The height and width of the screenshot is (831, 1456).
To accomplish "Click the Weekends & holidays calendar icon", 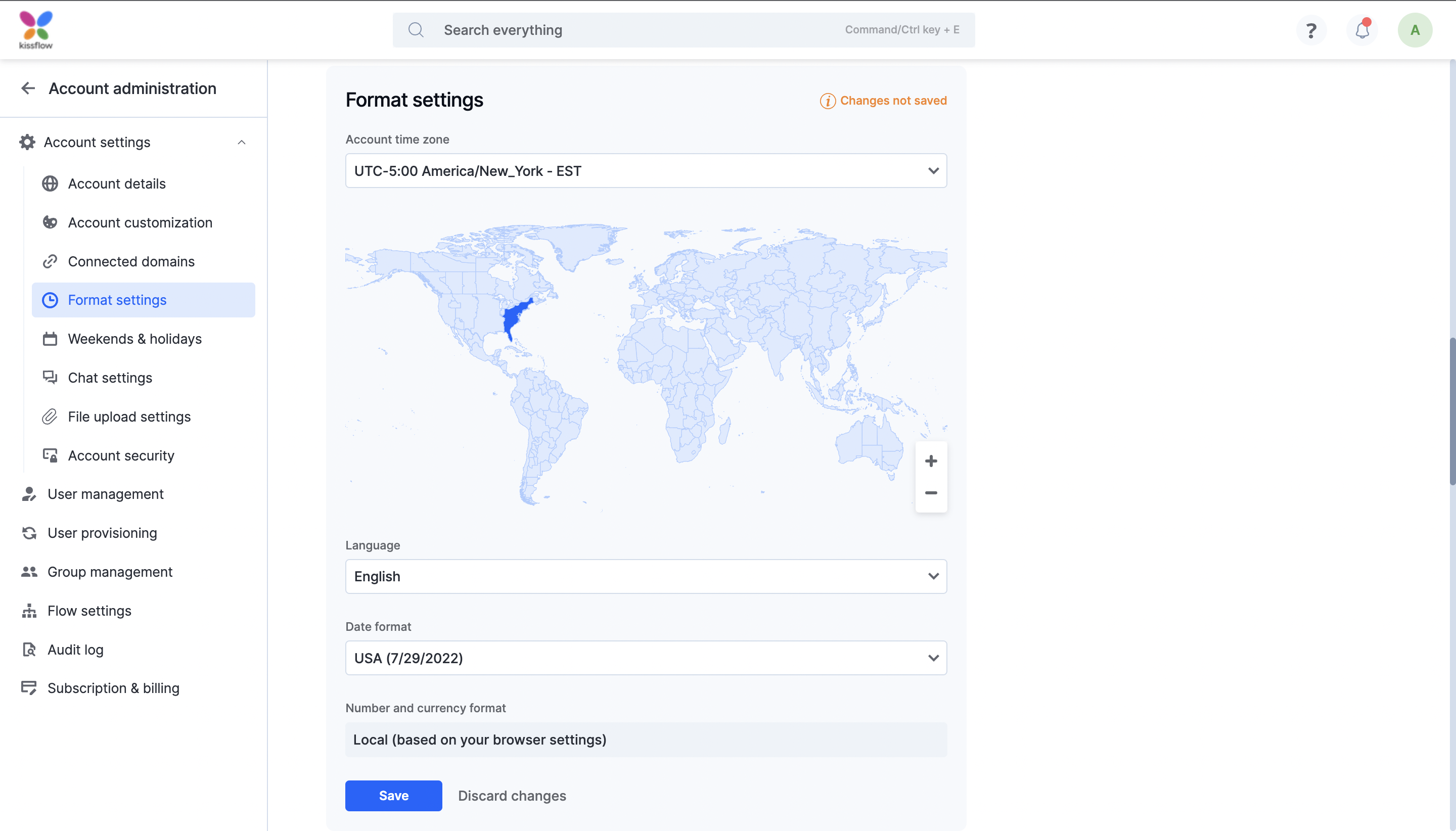I will click(x=50, y=339).
